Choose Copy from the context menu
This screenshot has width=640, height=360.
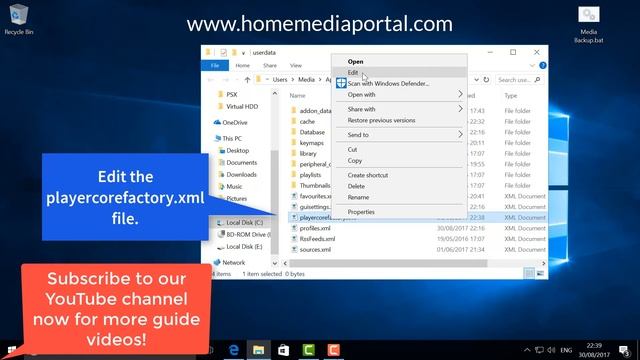click(x=399, y=160)
